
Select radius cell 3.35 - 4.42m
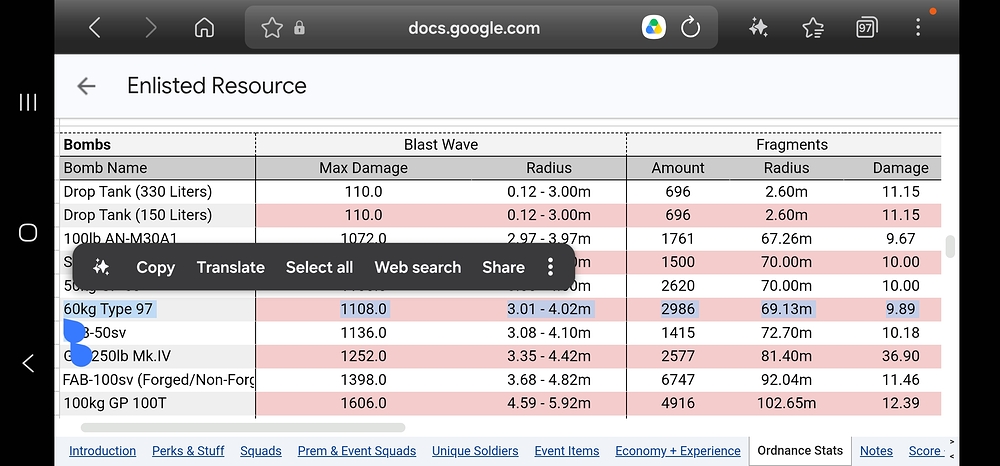click(x=549, y=356)
